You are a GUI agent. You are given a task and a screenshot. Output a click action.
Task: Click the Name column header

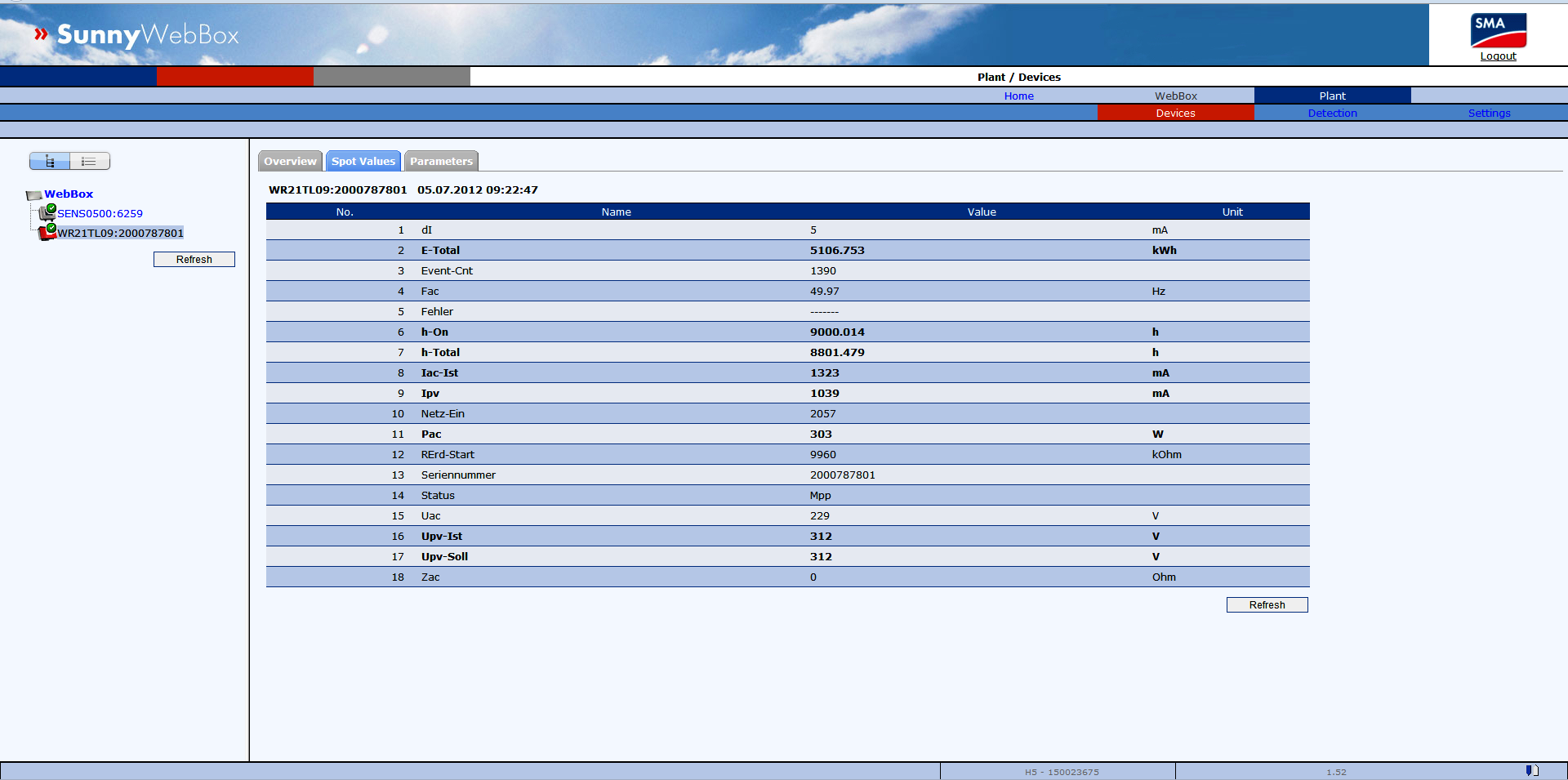click(617, 212)
